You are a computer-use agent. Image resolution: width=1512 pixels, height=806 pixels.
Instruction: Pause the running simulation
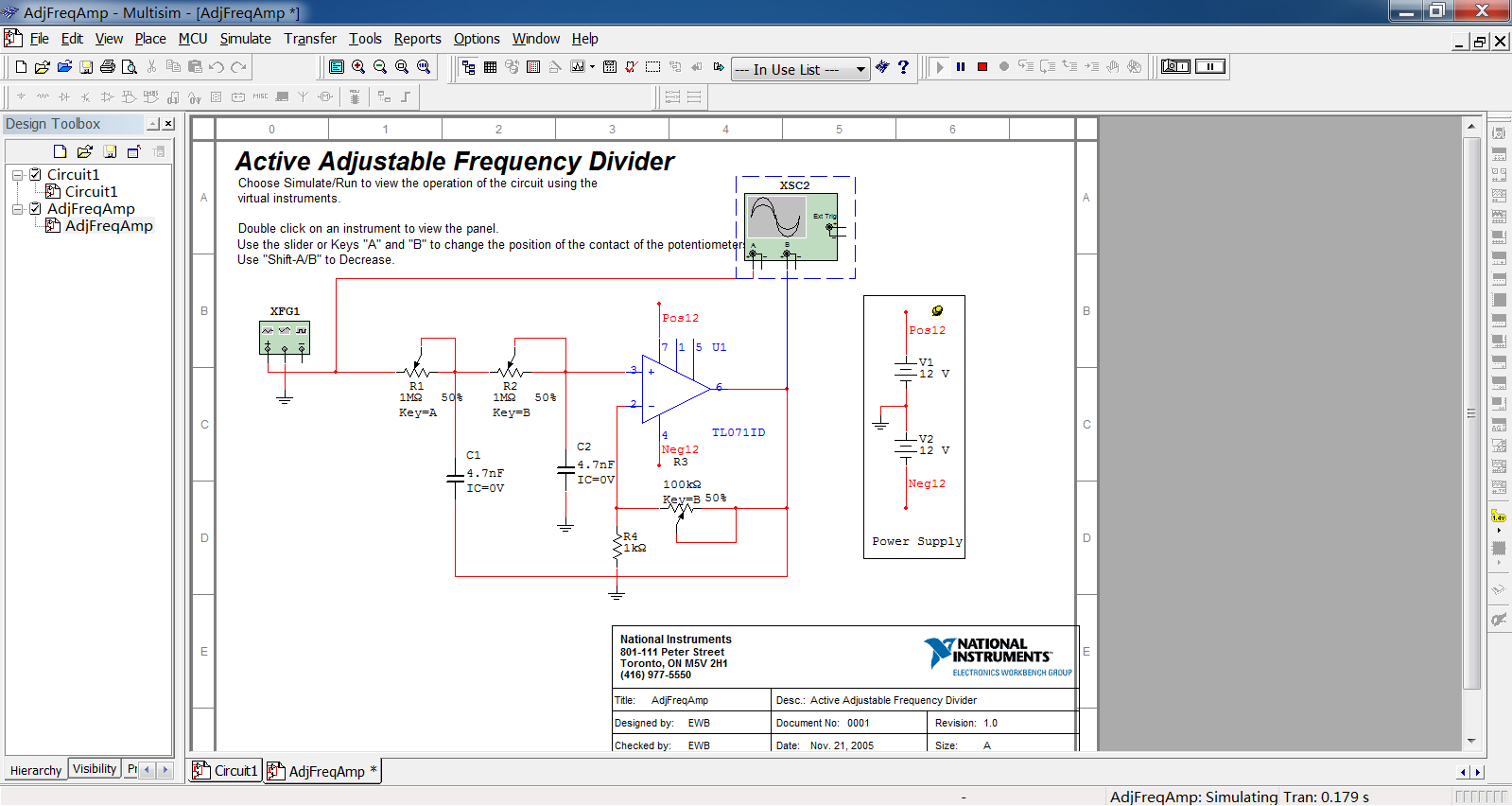[x=961, y=67]
